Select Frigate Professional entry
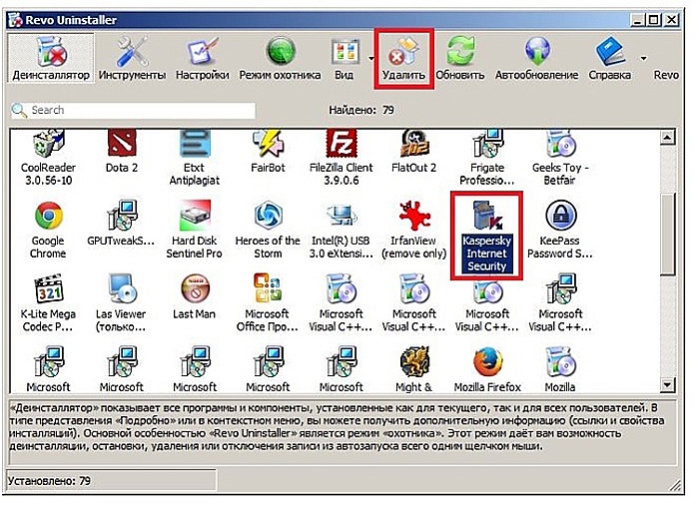The height and width of the screenshot is (506, 699). [487, 157]
